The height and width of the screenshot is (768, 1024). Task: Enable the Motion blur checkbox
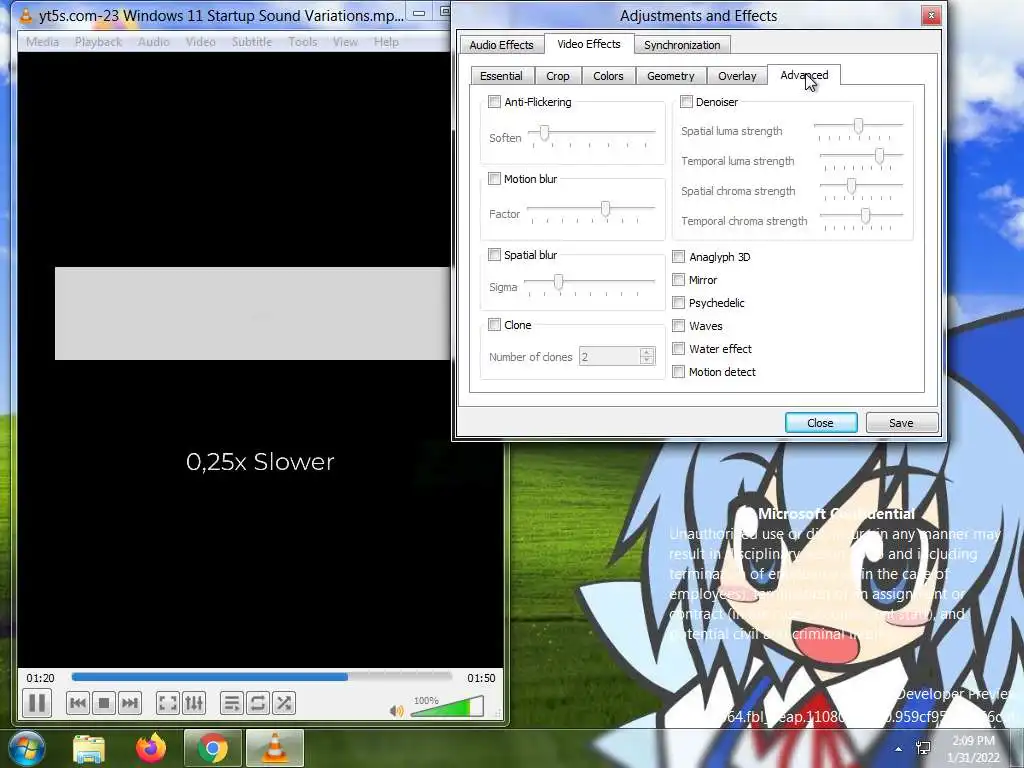pos(494,179)
